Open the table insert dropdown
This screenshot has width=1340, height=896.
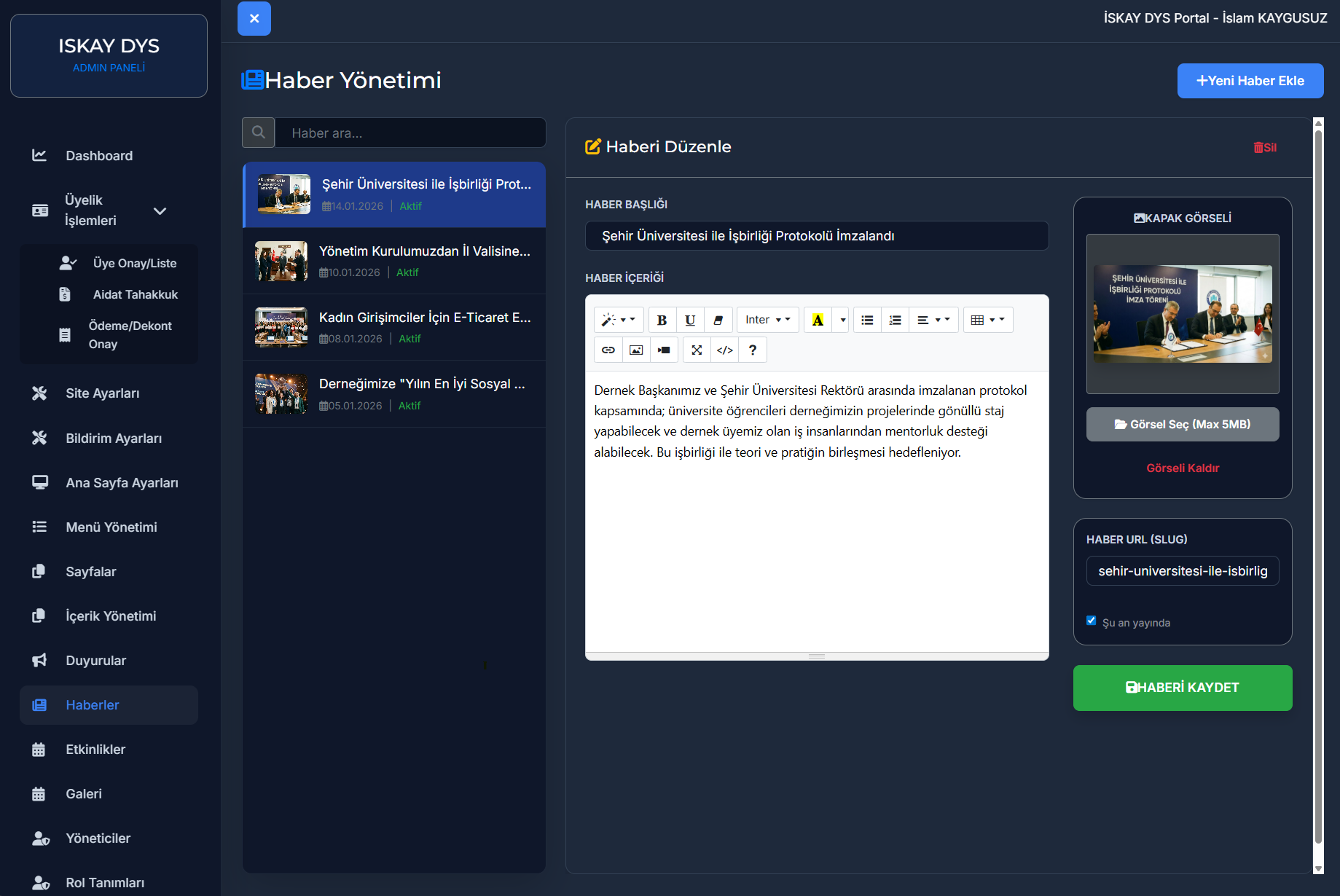point(987,320)
